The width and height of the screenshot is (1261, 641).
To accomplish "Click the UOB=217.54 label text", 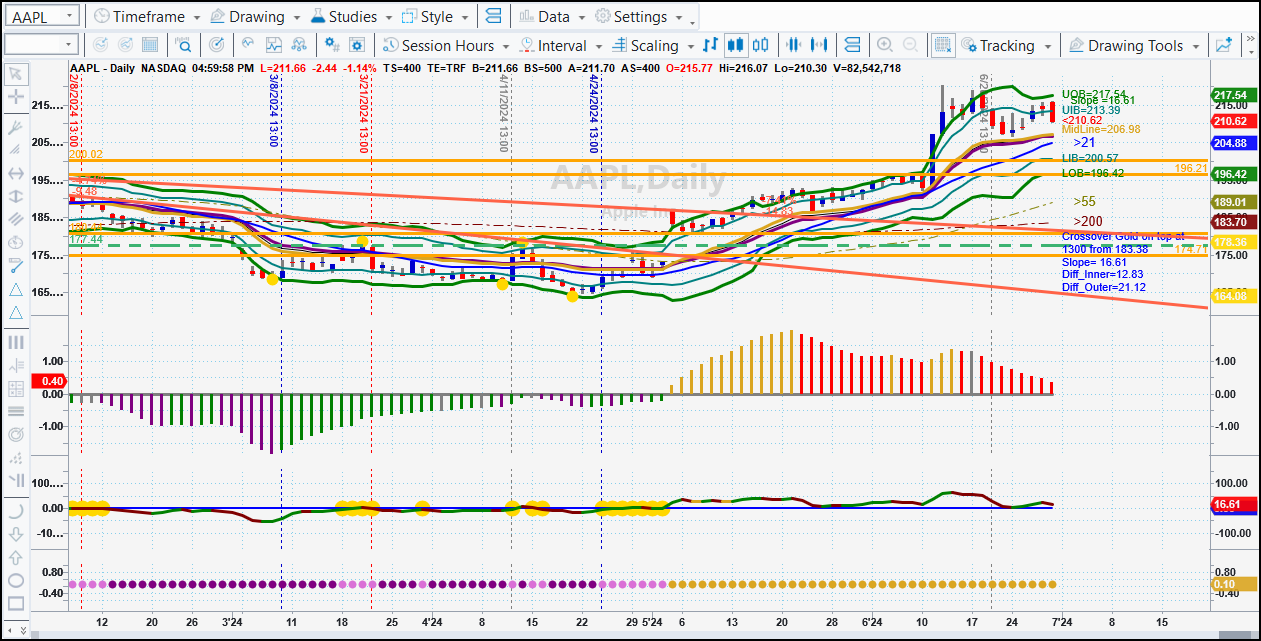I will pos(1094,93).
